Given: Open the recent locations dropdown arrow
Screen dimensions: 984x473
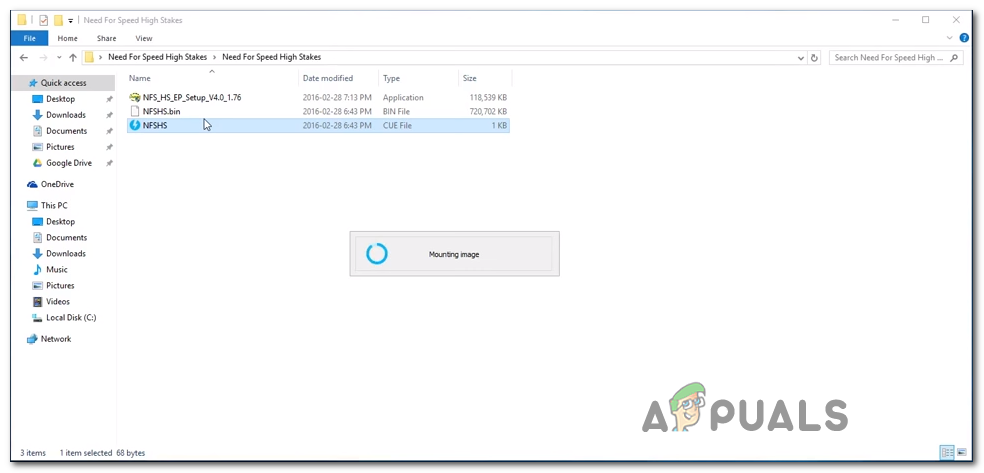Looking at the screenshot, I should click(x=59, y=58).
